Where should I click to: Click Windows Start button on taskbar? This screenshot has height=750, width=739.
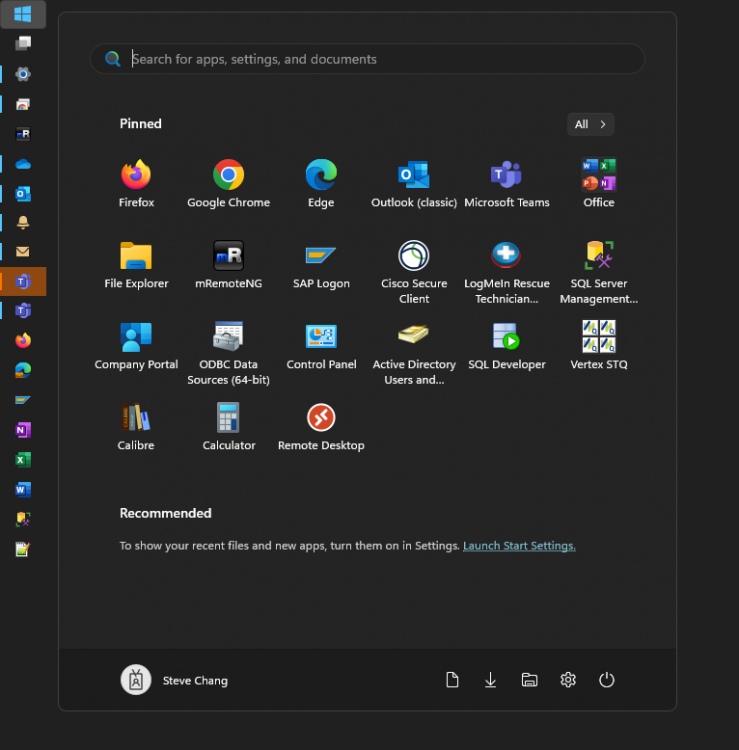click(22, 14)
